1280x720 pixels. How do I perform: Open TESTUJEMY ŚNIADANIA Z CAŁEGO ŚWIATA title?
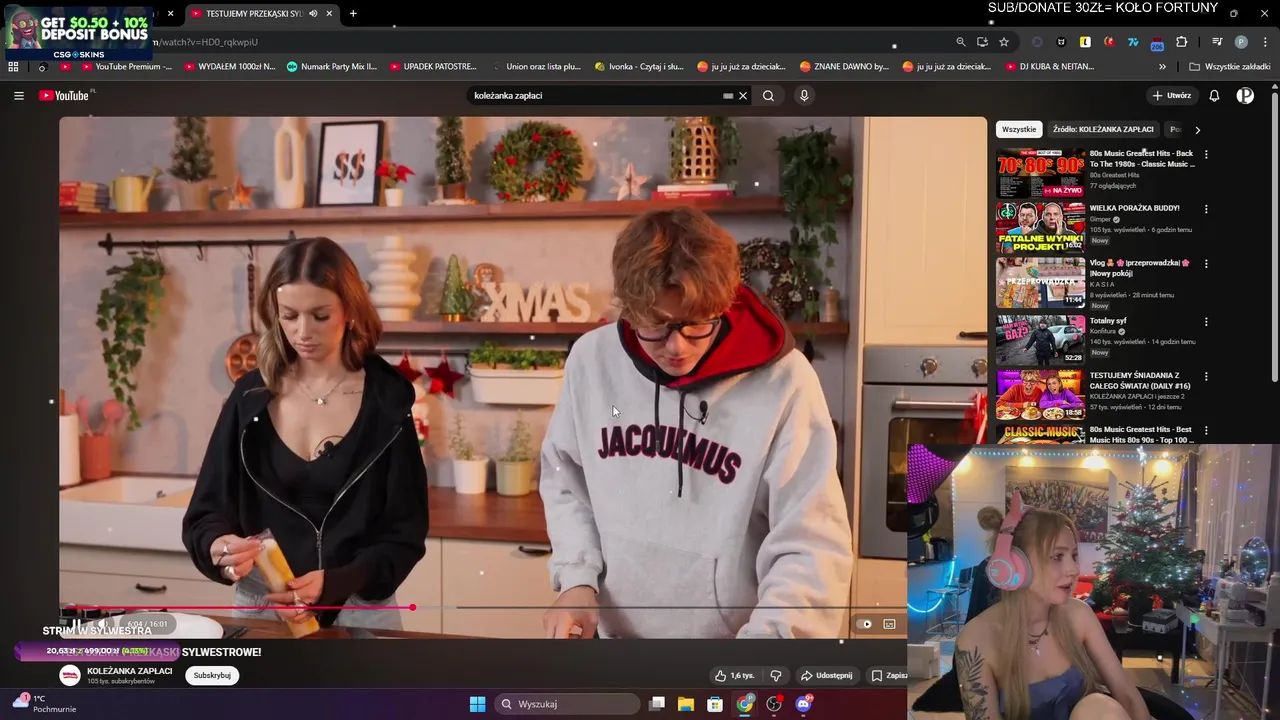tap(1140, 381)
